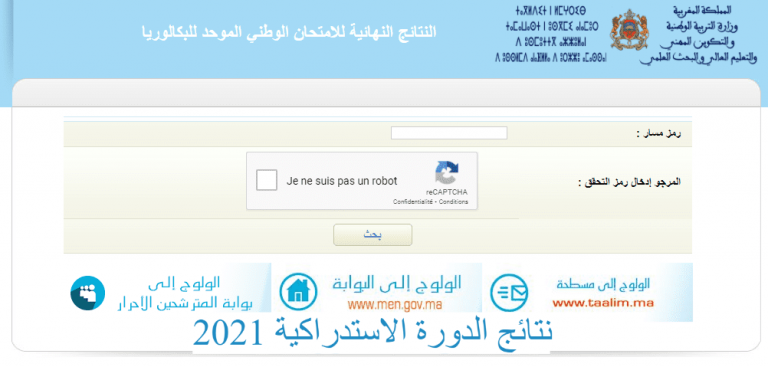Open the reCAPTCHA Conditions link
This screenshot has width=768, height=367.
[454, 202]
